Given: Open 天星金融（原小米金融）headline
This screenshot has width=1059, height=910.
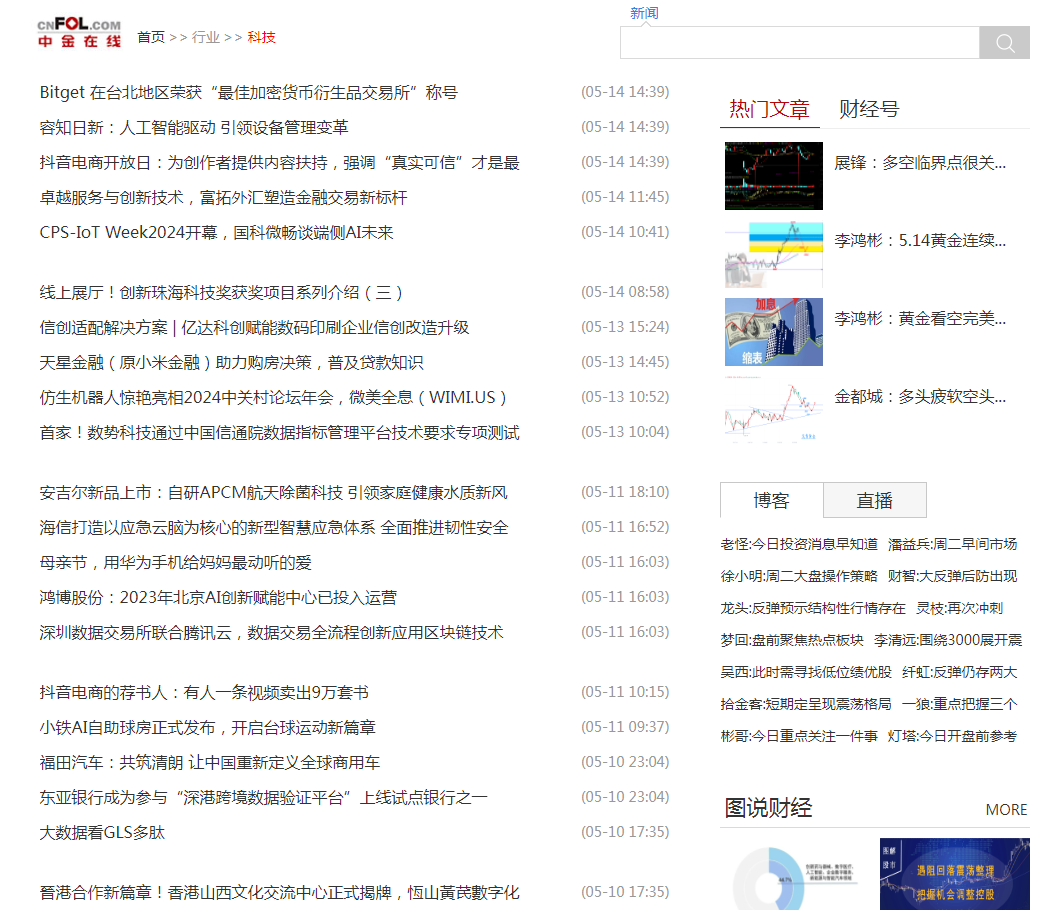Looking at the screenshot, I should pyautogui.click(x=232, y=363).
